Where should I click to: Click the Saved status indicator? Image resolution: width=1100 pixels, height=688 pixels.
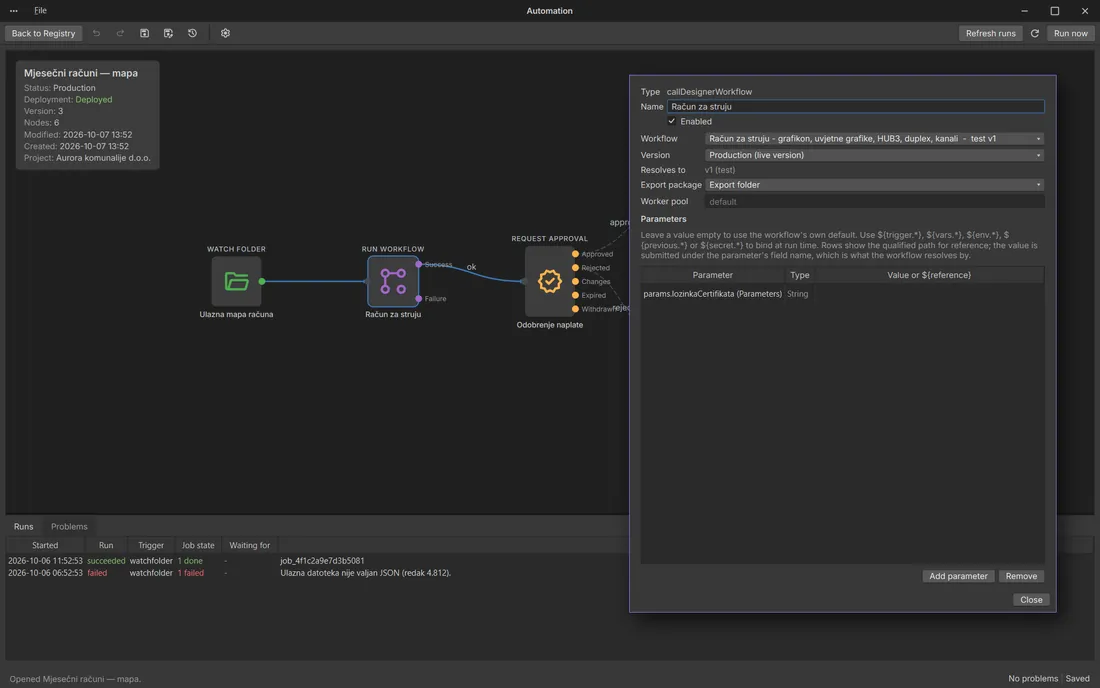pyautogui.click(x=1078, y=678)
